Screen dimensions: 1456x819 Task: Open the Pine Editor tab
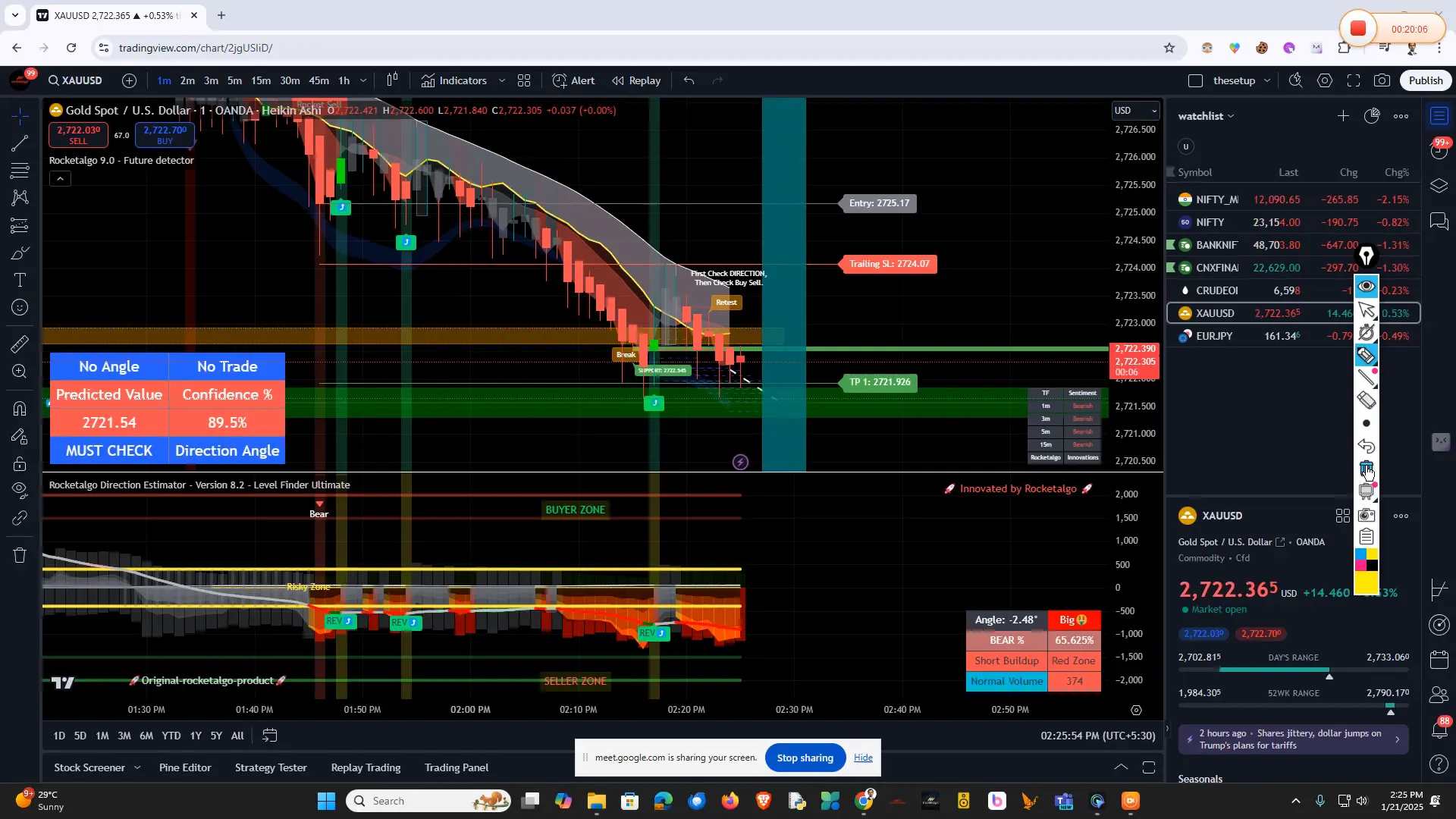tap(185, 767)
